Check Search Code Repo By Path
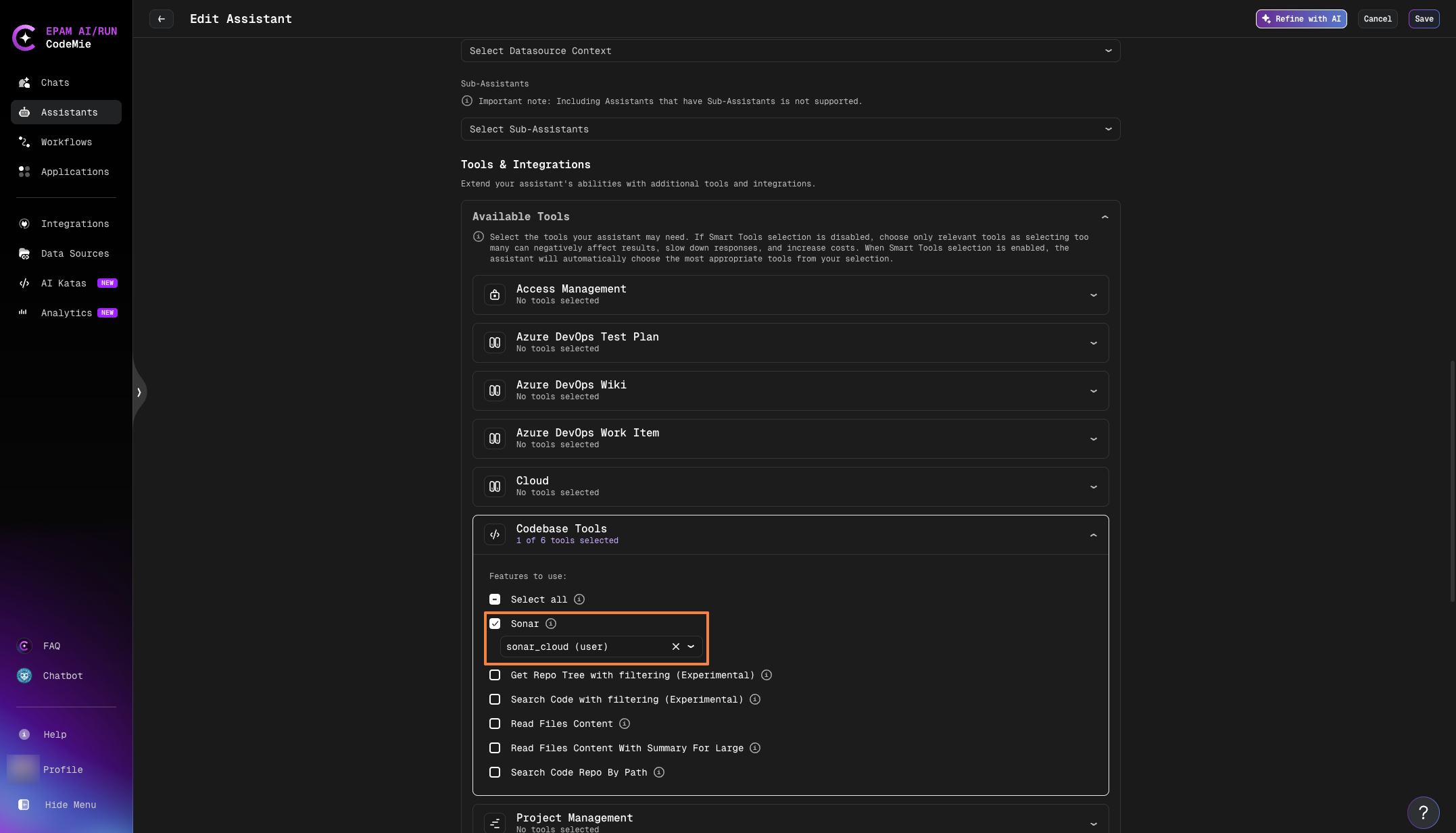Image resolution: width=1456 pixels, height=833 pixels. (x=495, y=772)
